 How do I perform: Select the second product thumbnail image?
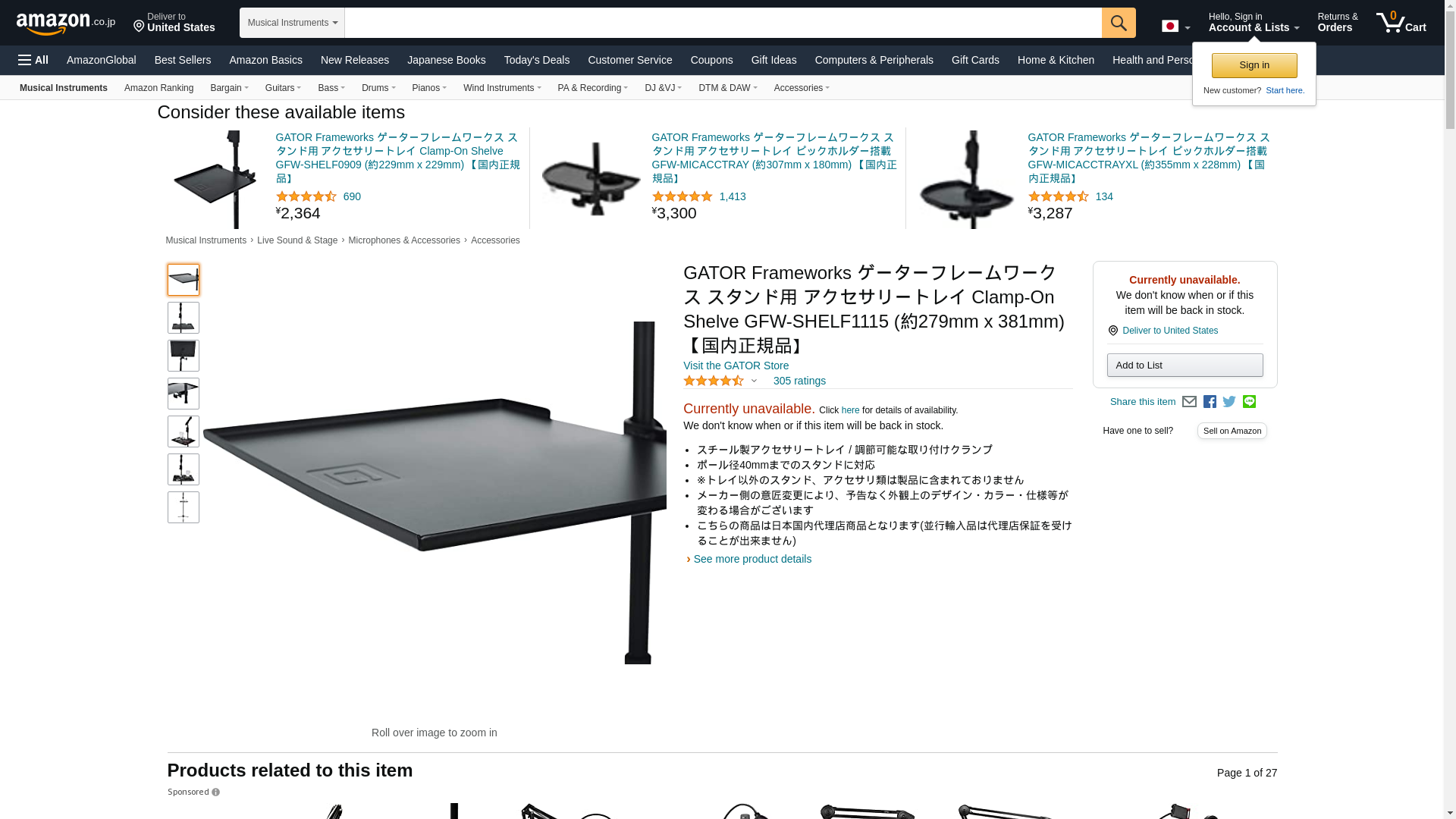[184, 318]
